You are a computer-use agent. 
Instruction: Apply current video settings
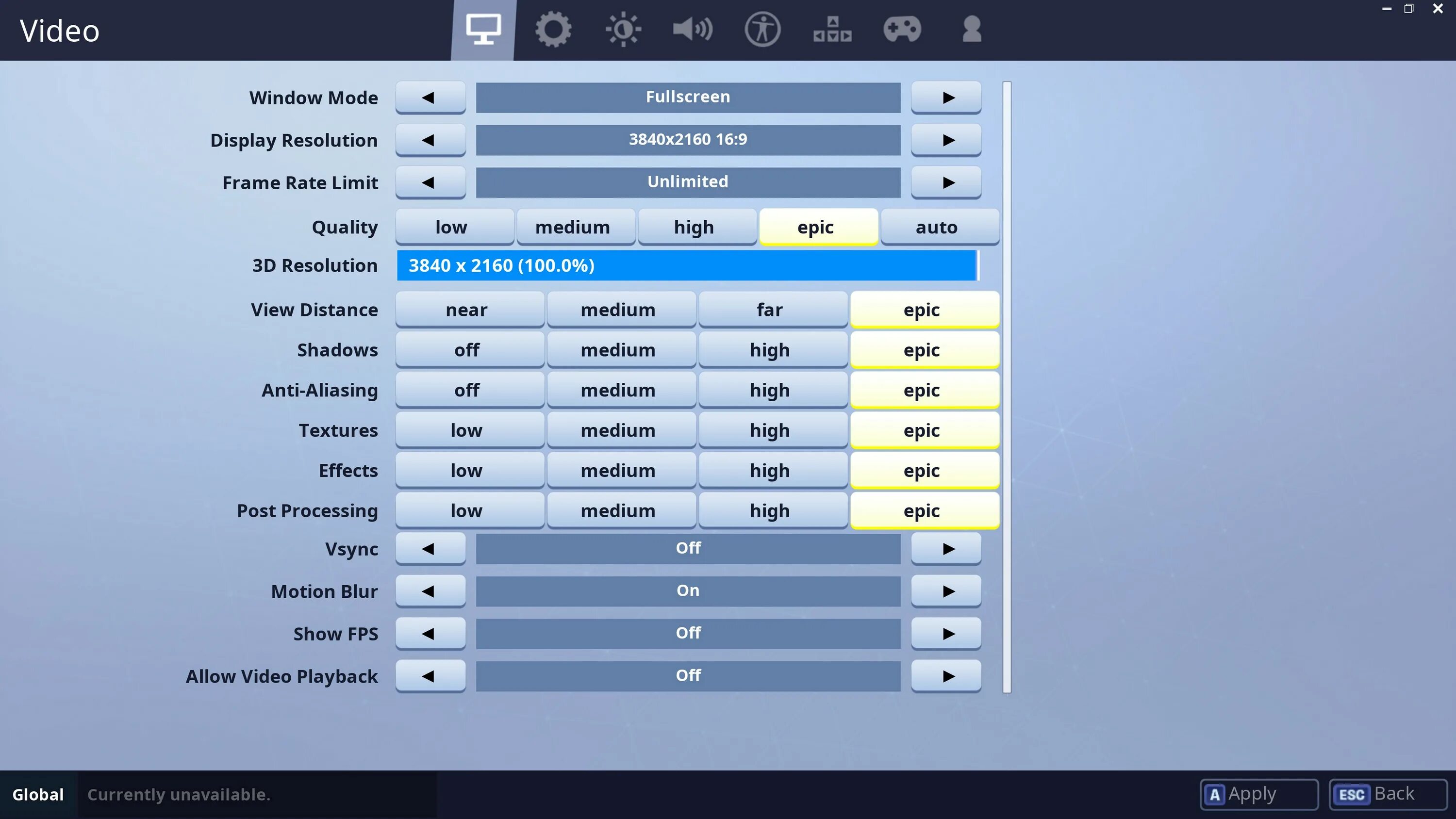(x=1257, y=793)
